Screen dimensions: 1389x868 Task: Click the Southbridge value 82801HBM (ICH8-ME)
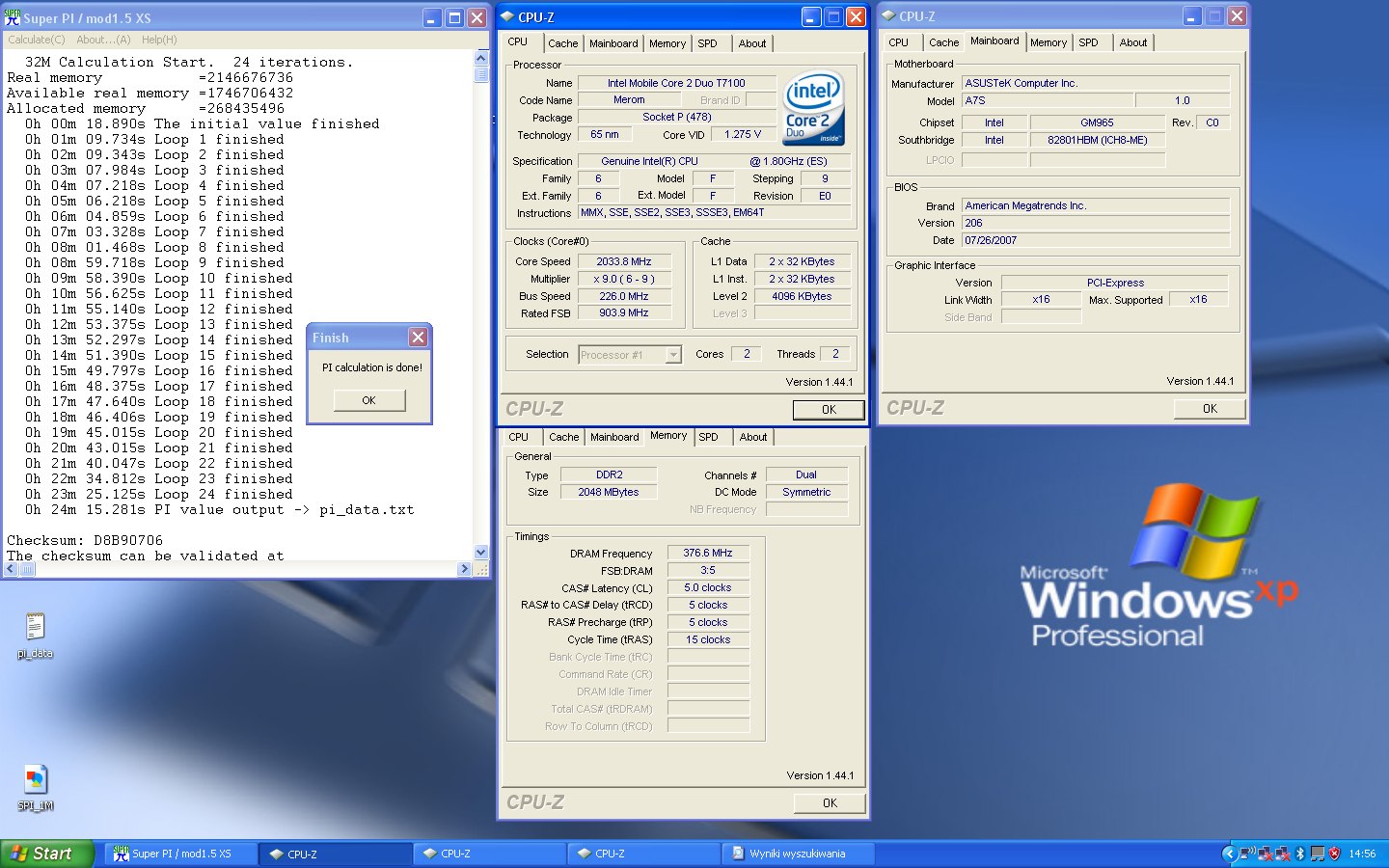tap(1097, 140)
